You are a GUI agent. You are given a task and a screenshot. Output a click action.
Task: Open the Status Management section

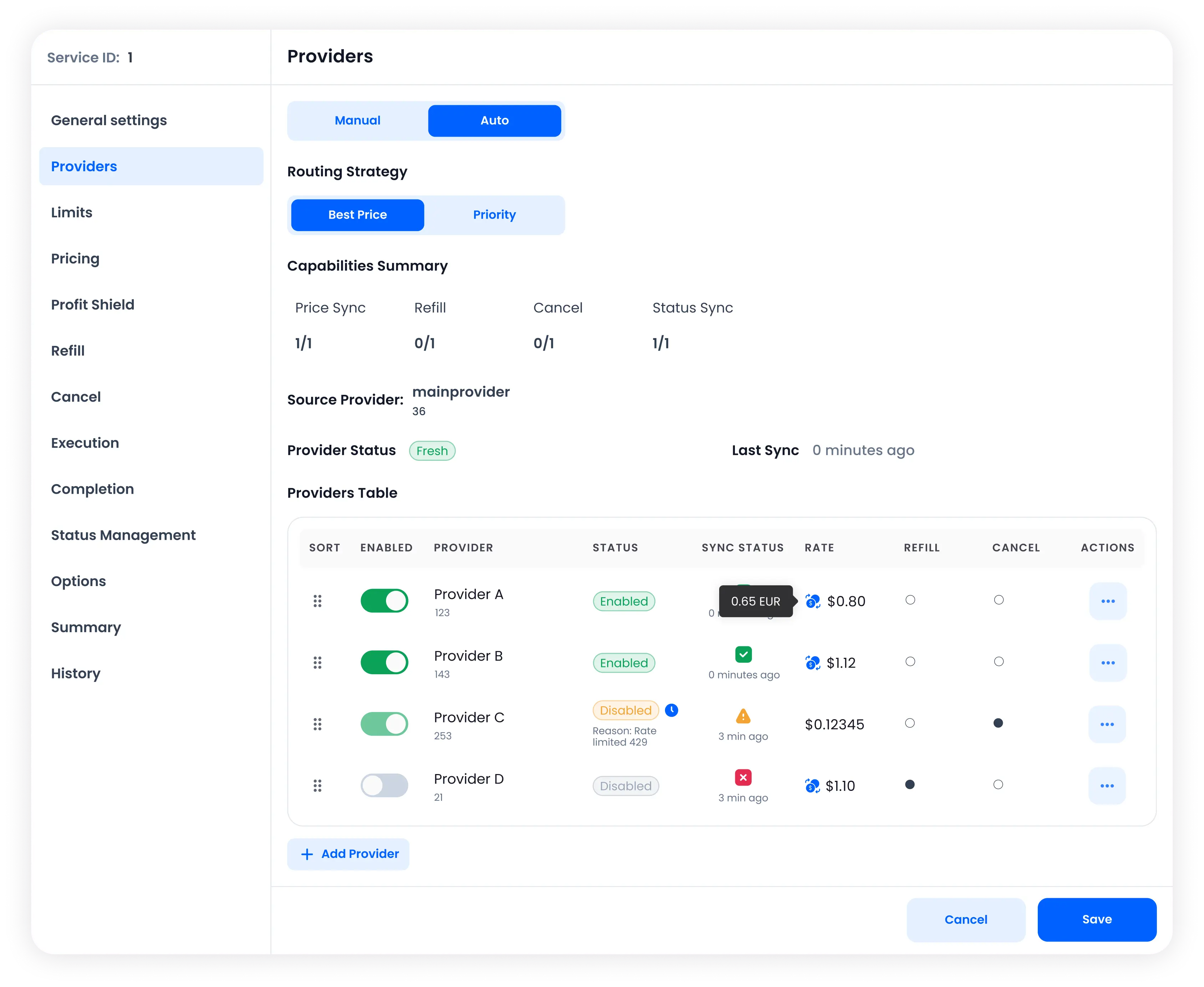coord(151,535)
